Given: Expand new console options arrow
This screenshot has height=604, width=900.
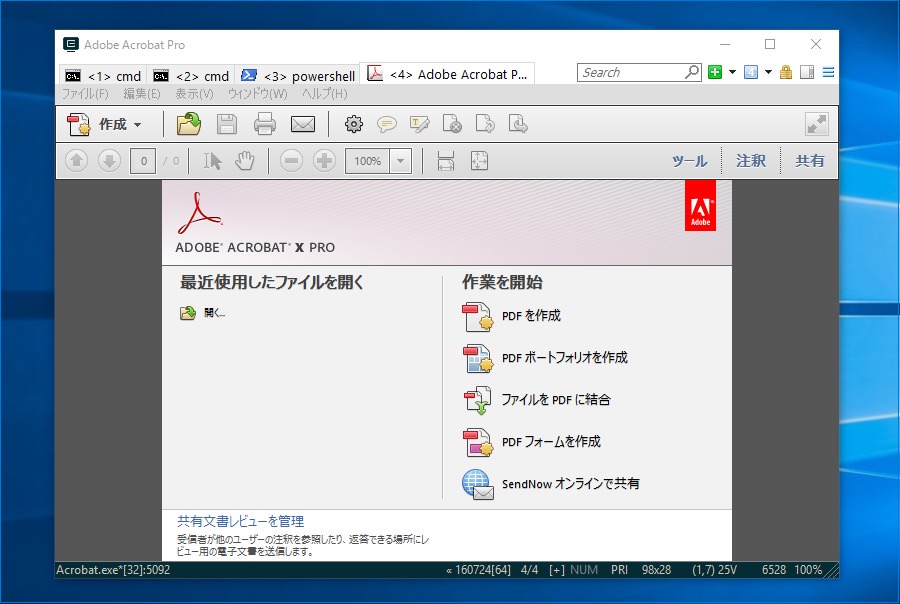Looking at the screenshot, I should point(732,72).
